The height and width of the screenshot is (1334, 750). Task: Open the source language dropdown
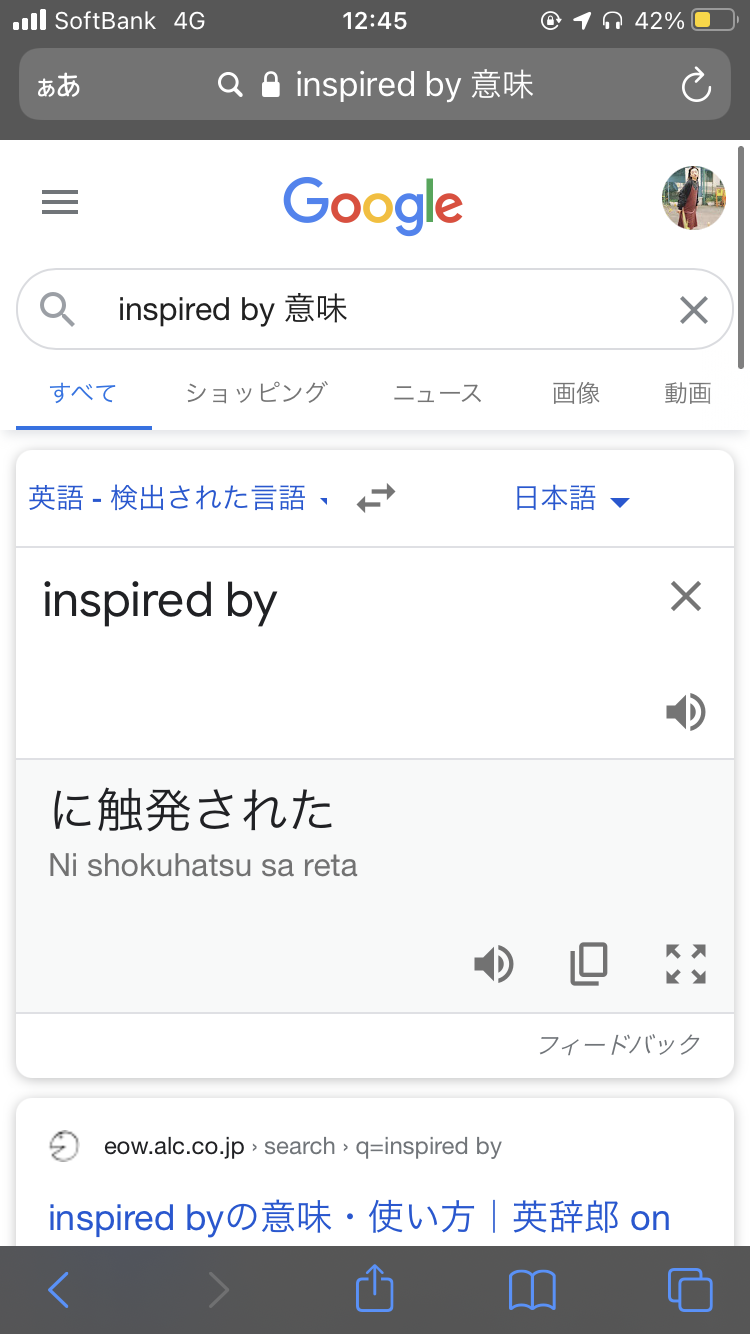(x=178, y=498)
